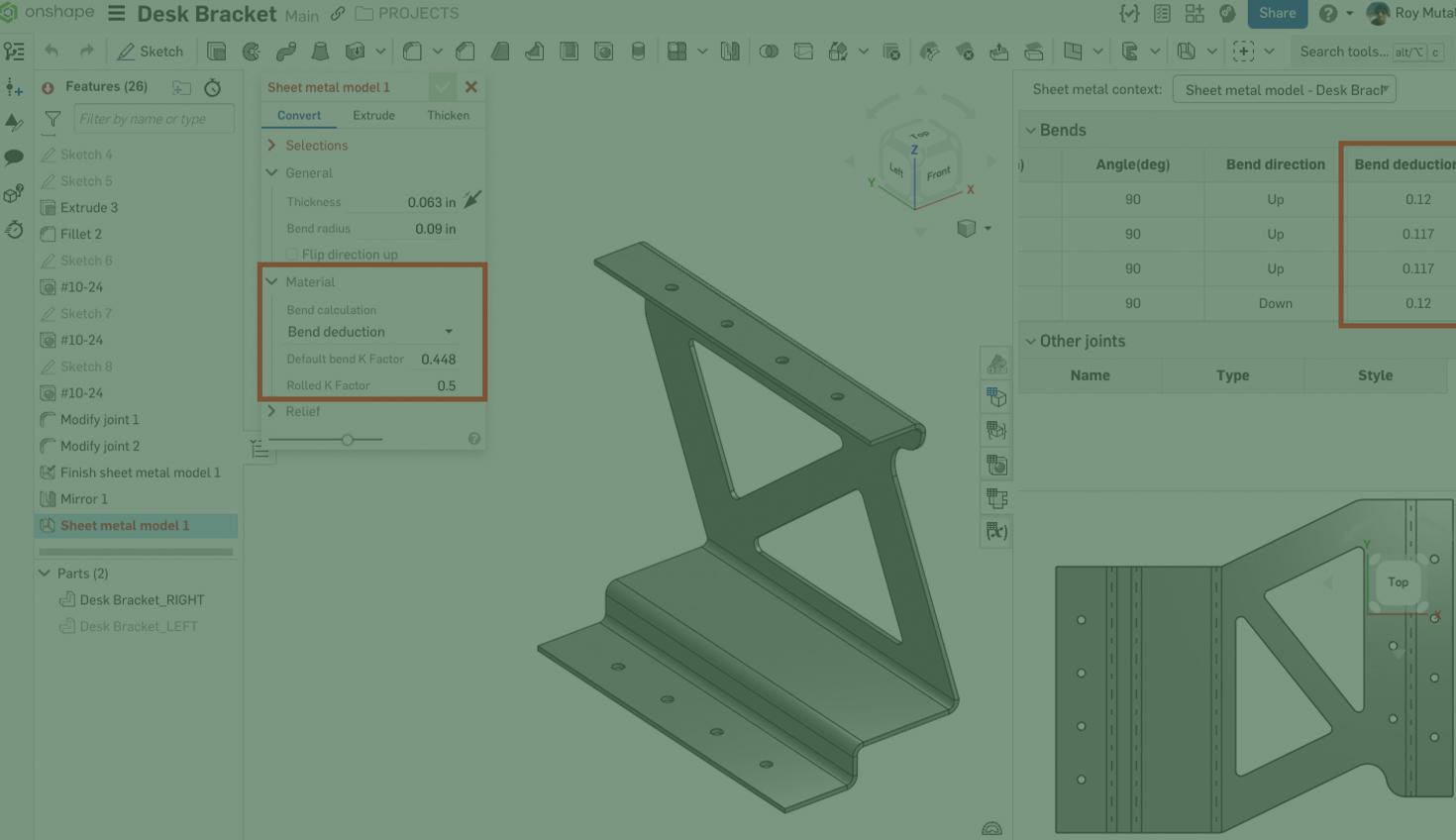
Task: Enable the Flip direction up checkbox
Action: click(292, 255)
